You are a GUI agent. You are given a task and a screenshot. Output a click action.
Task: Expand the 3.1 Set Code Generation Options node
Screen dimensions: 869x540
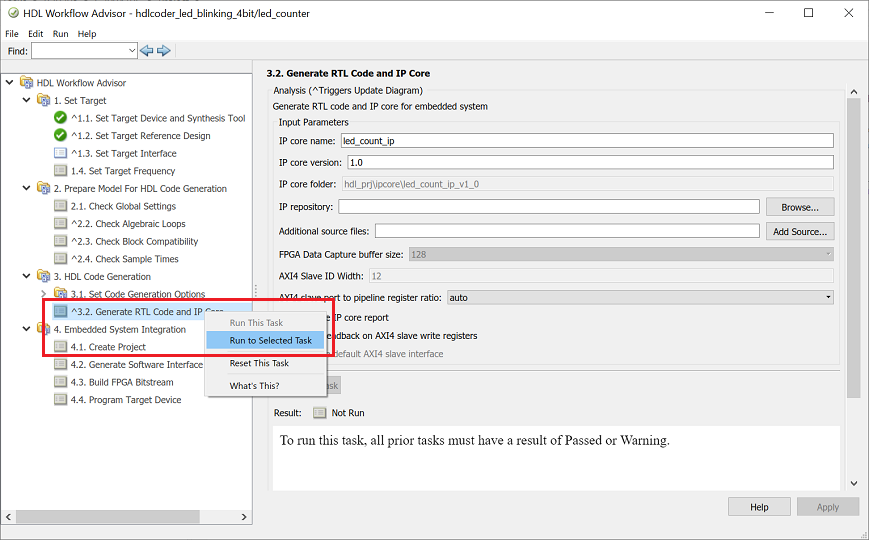43,293
